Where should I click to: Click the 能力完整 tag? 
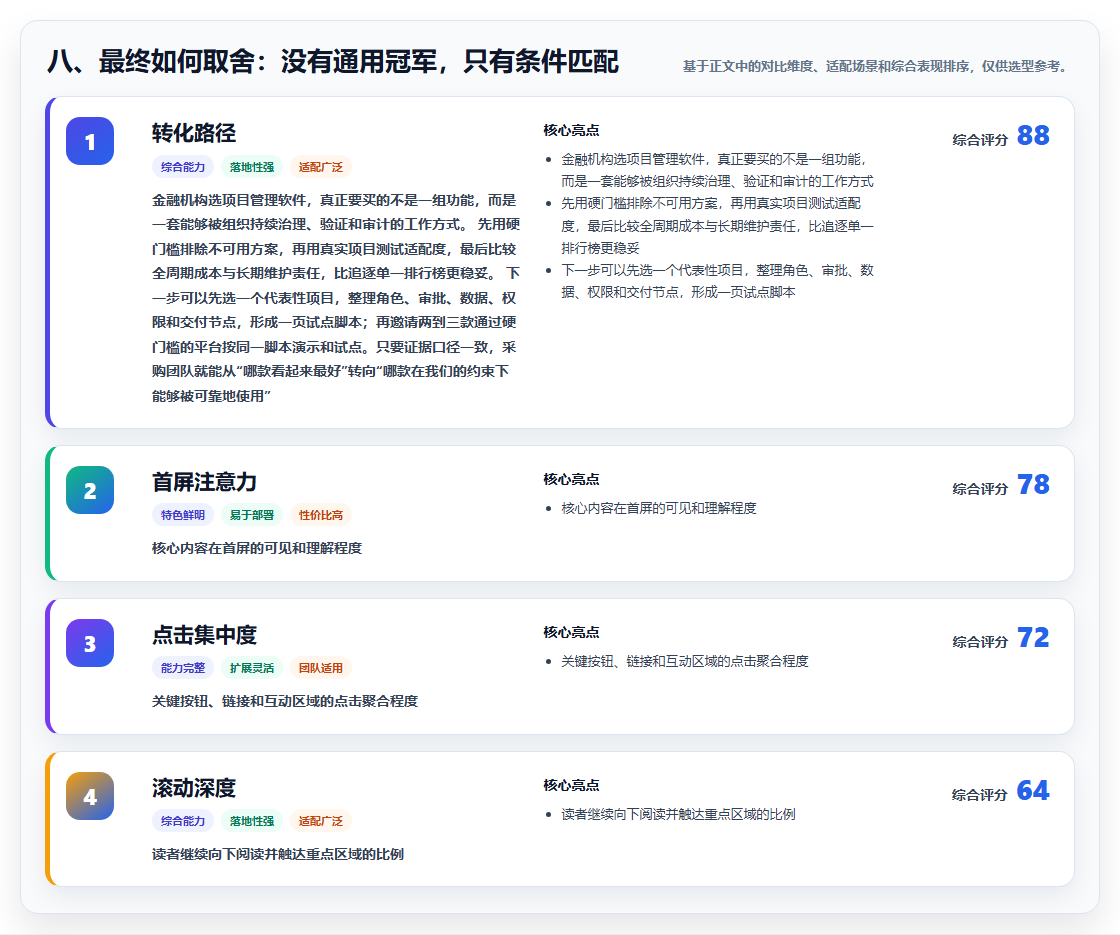183,668
